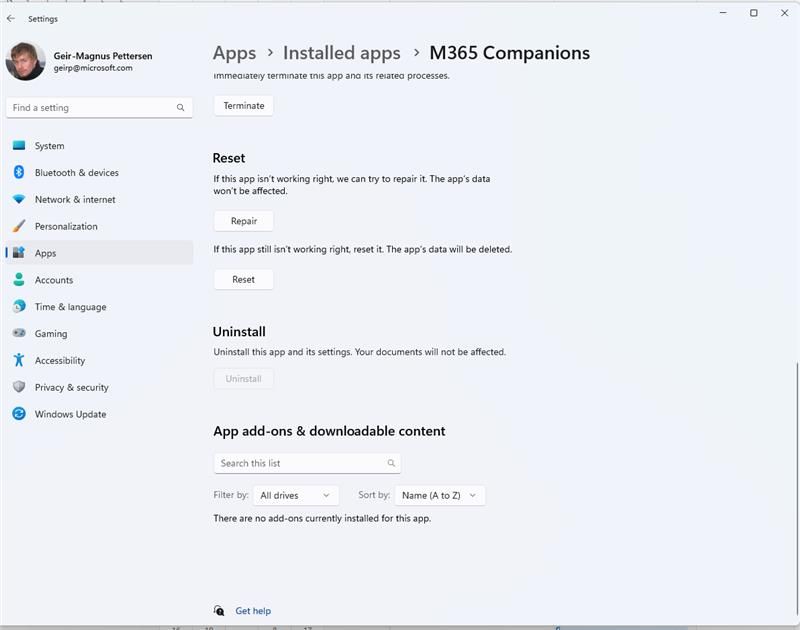Open Bluetooth & devices settings

99,172
